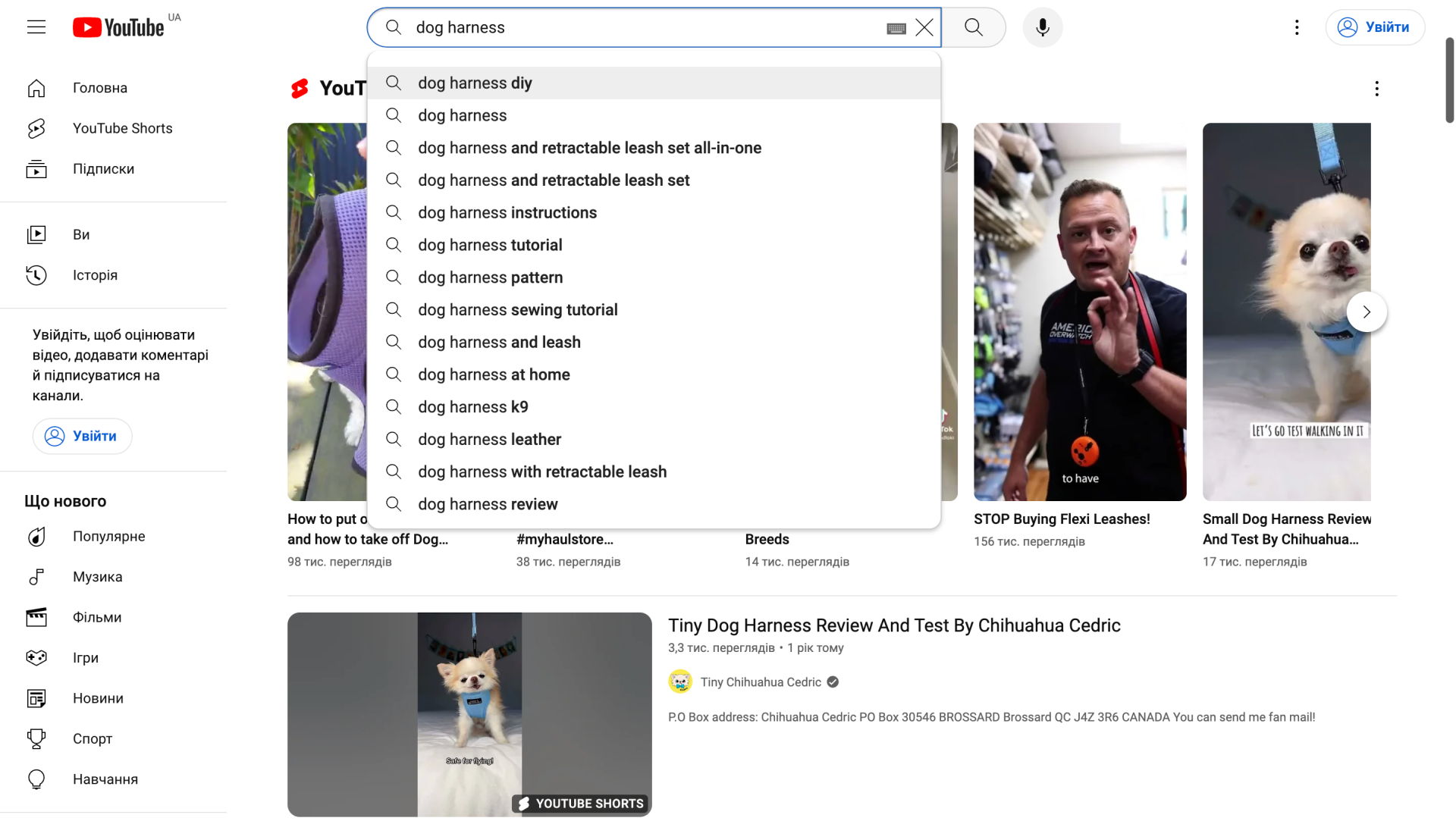
Task: Open the on-screen keyboard in the search bar
Action: [896, 27]
